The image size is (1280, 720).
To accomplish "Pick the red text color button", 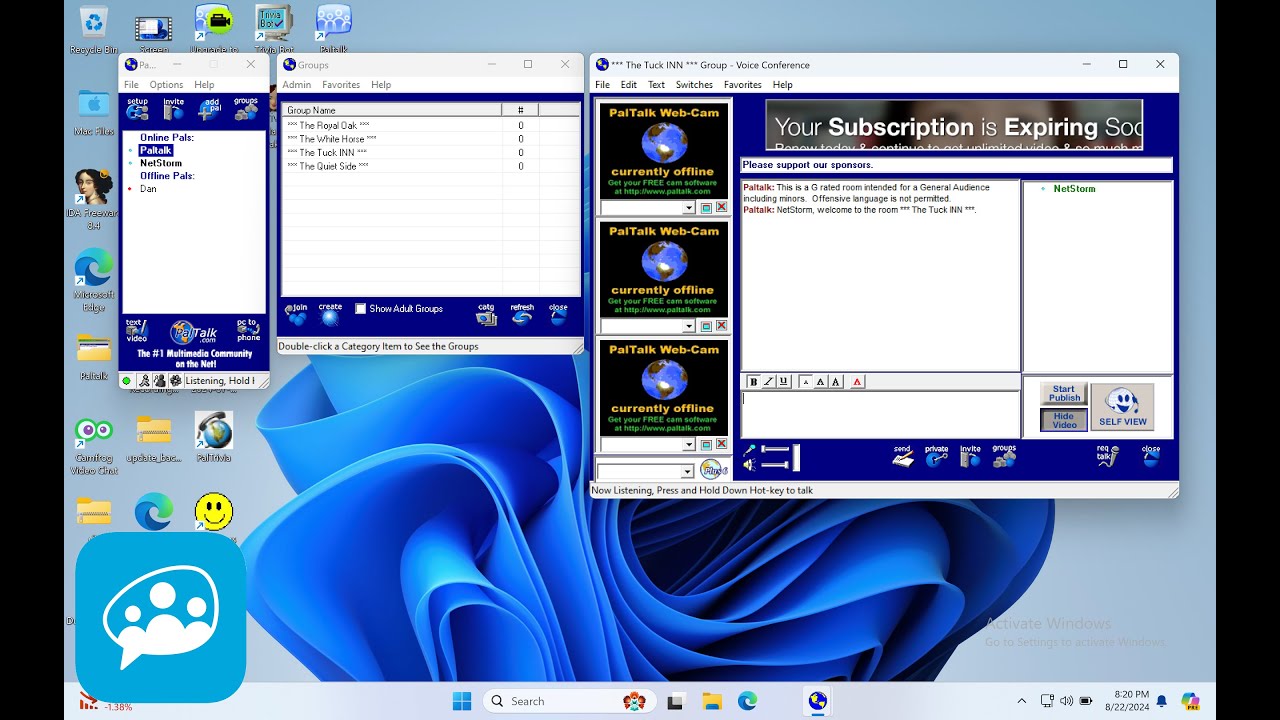I will pyautogui.click(x=858, y=382).
